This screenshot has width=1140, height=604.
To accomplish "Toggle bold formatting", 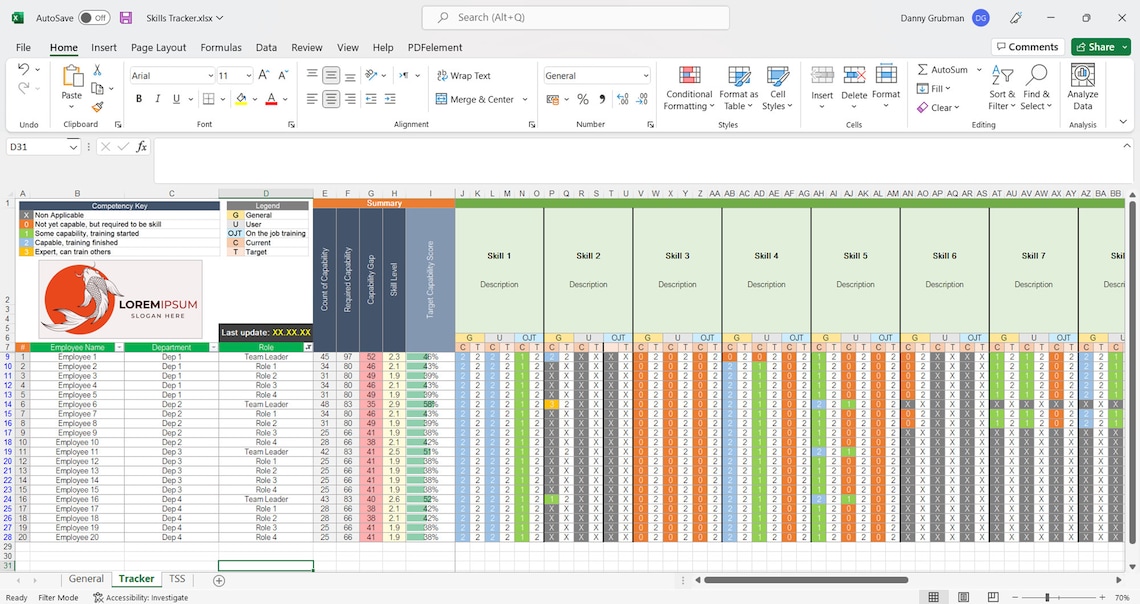I will click(x=139, y=98).
